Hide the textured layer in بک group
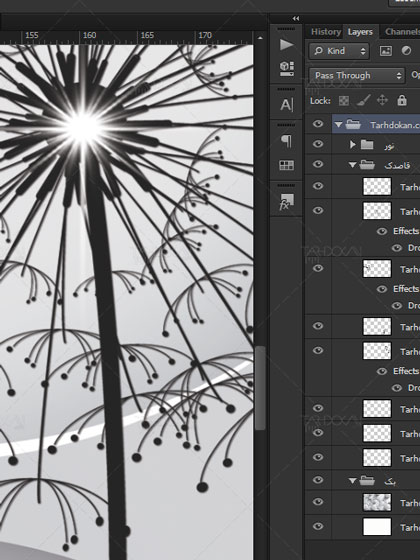 [x=318, y=502]
